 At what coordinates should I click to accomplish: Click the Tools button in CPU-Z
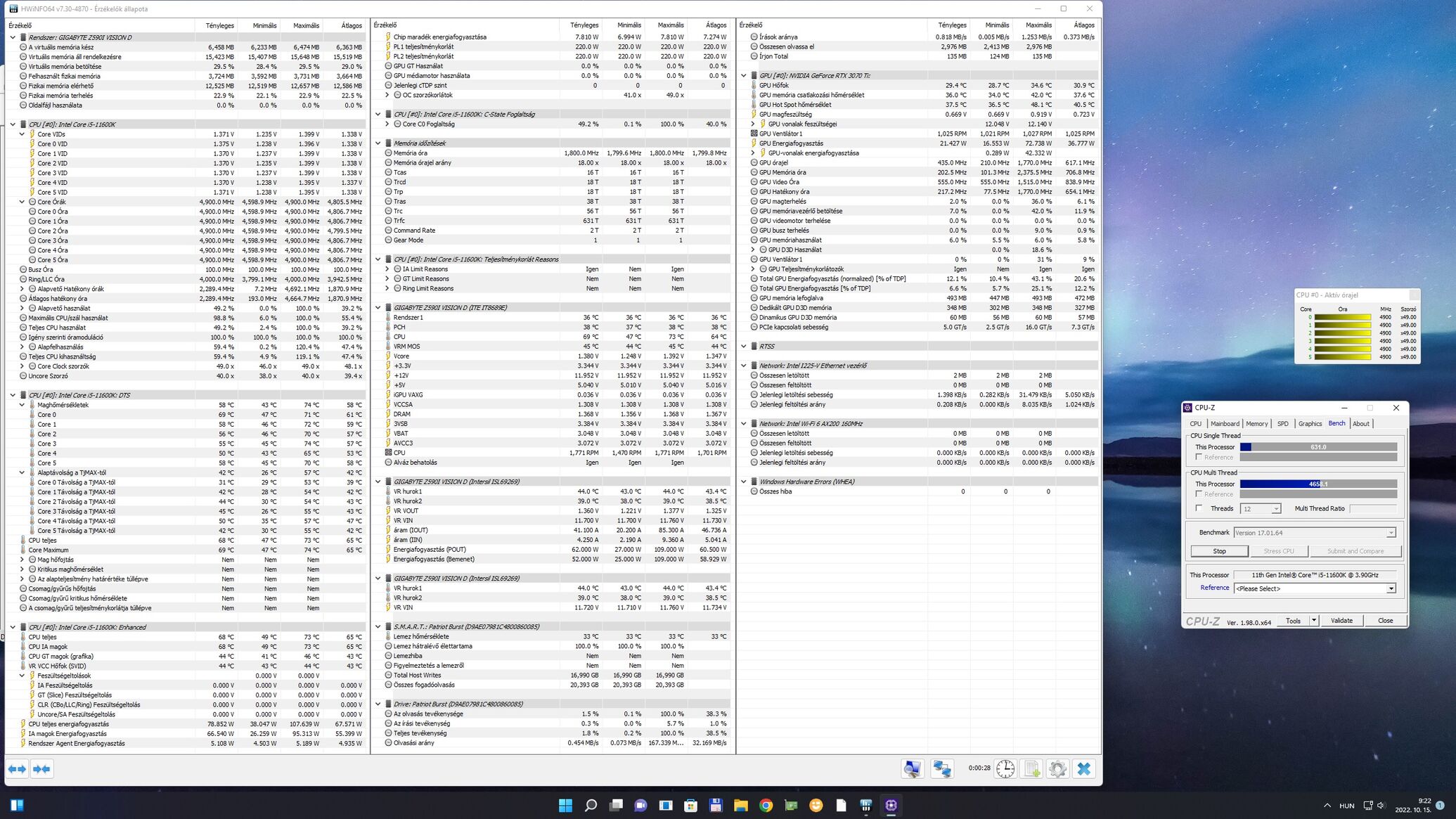(x=1294, y=621)
